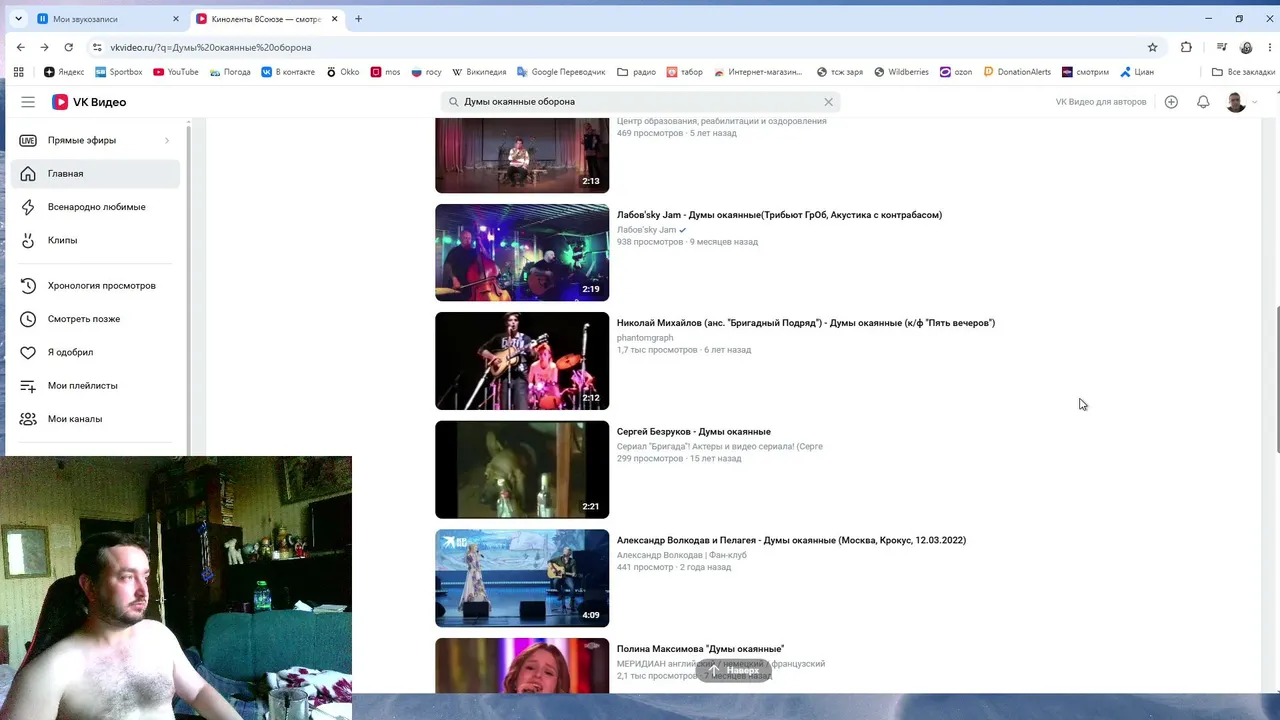Close the Киноленты ВСоюзе tab

(335, 19)
